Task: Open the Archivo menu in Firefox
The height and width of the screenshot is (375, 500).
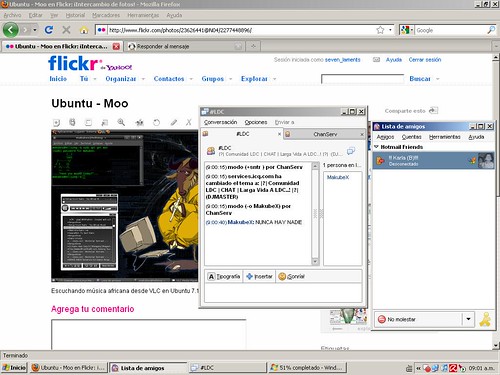Action: tap(12, 15)
